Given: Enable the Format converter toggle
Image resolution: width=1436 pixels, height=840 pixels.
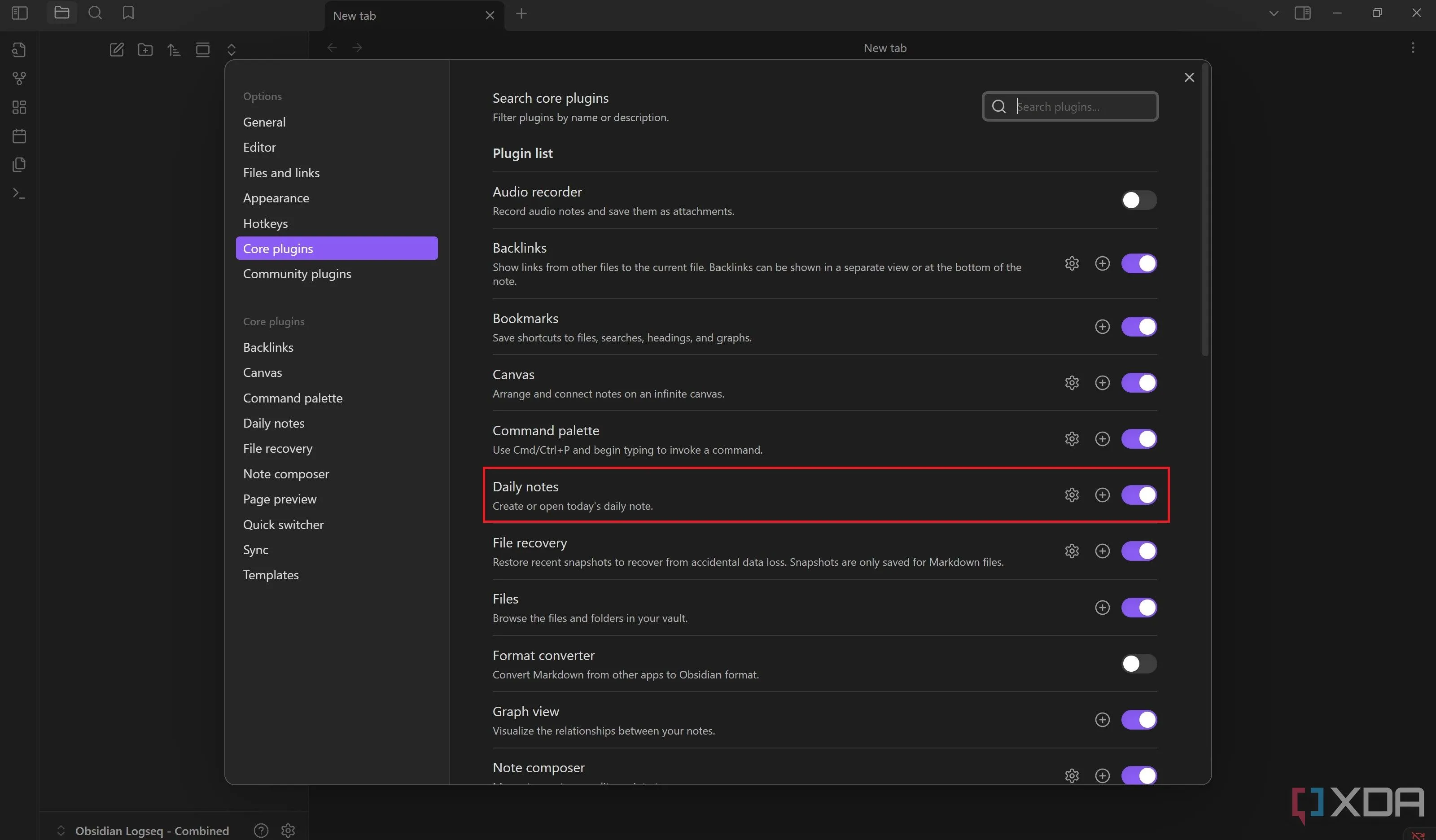Looking at the screenshot, I should click(x=1139, y=663).
